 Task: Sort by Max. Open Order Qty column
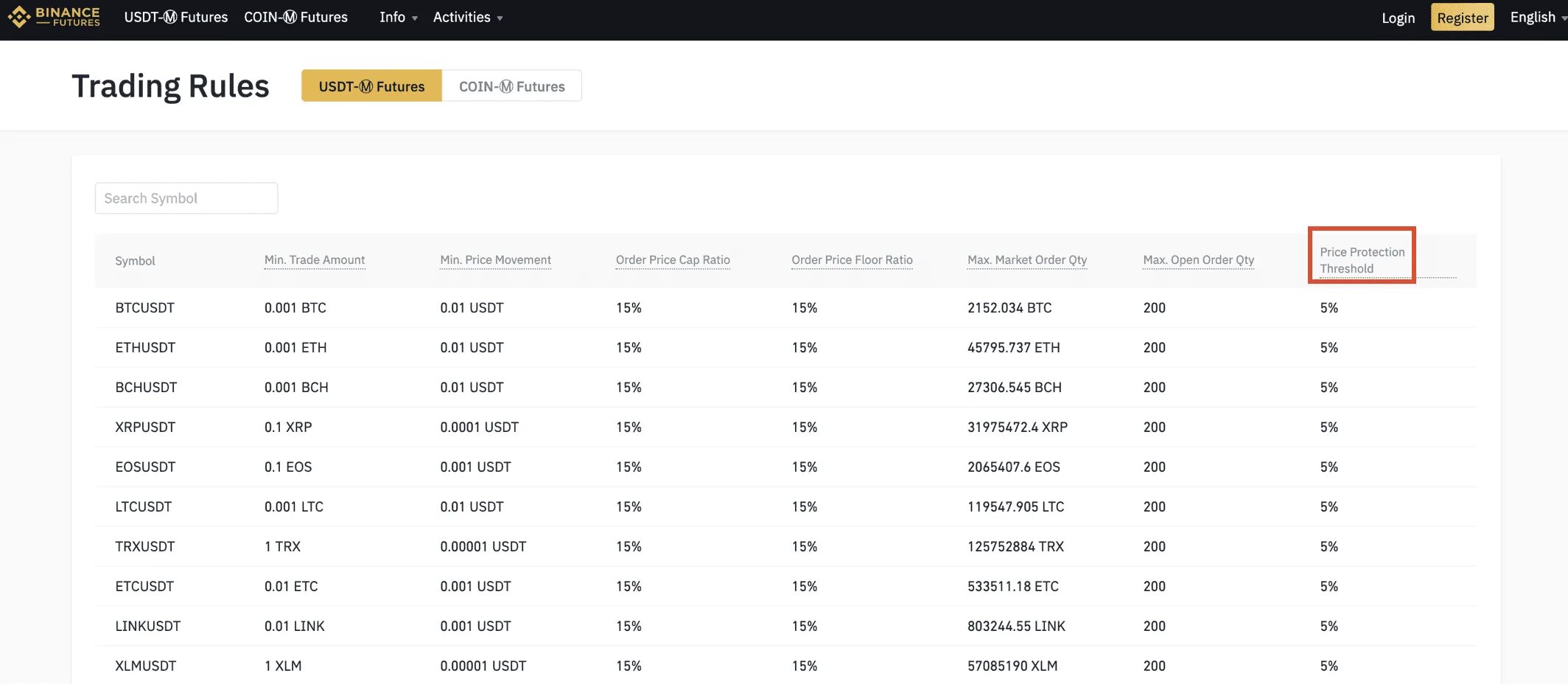click(x=1198, y=259)
